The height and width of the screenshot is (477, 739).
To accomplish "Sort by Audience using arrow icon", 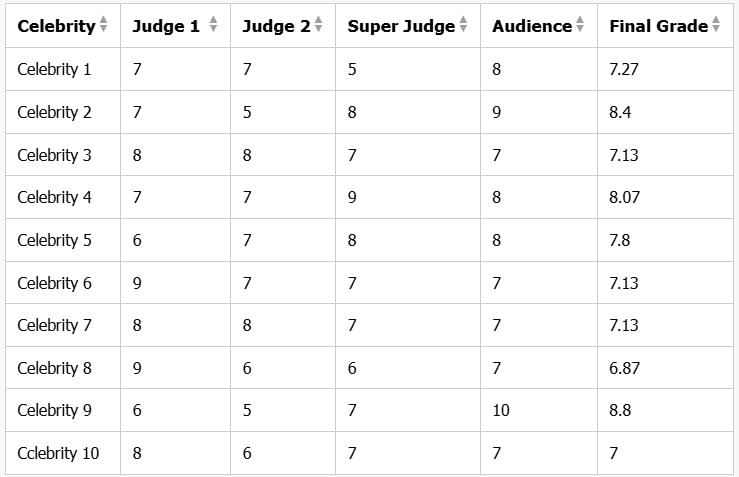I will (580, 26).
